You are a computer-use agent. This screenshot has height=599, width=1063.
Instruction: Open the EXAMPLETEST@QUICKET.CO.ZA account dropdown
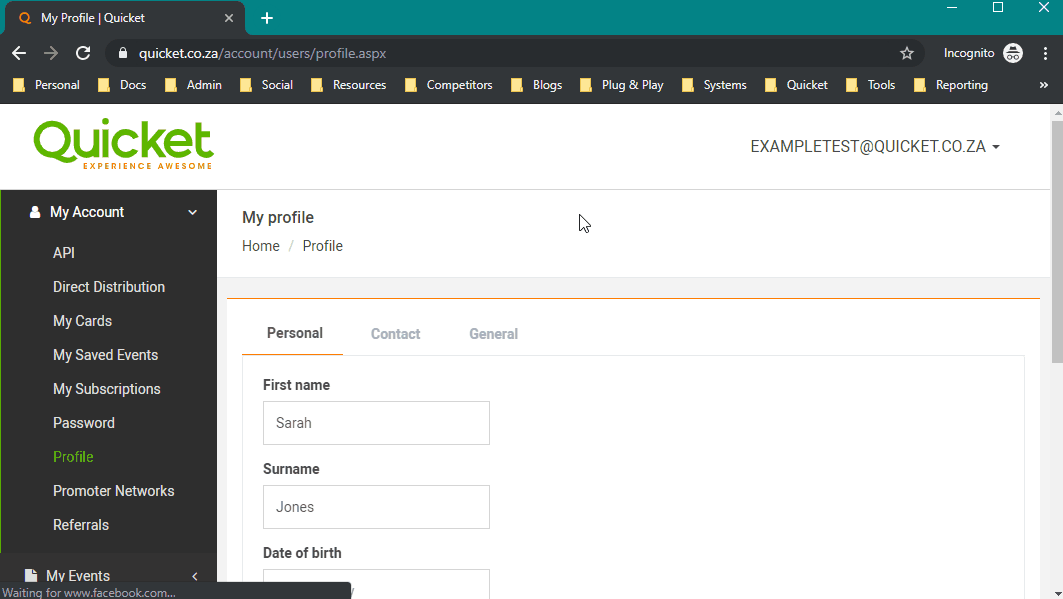[x=875, y=147]
